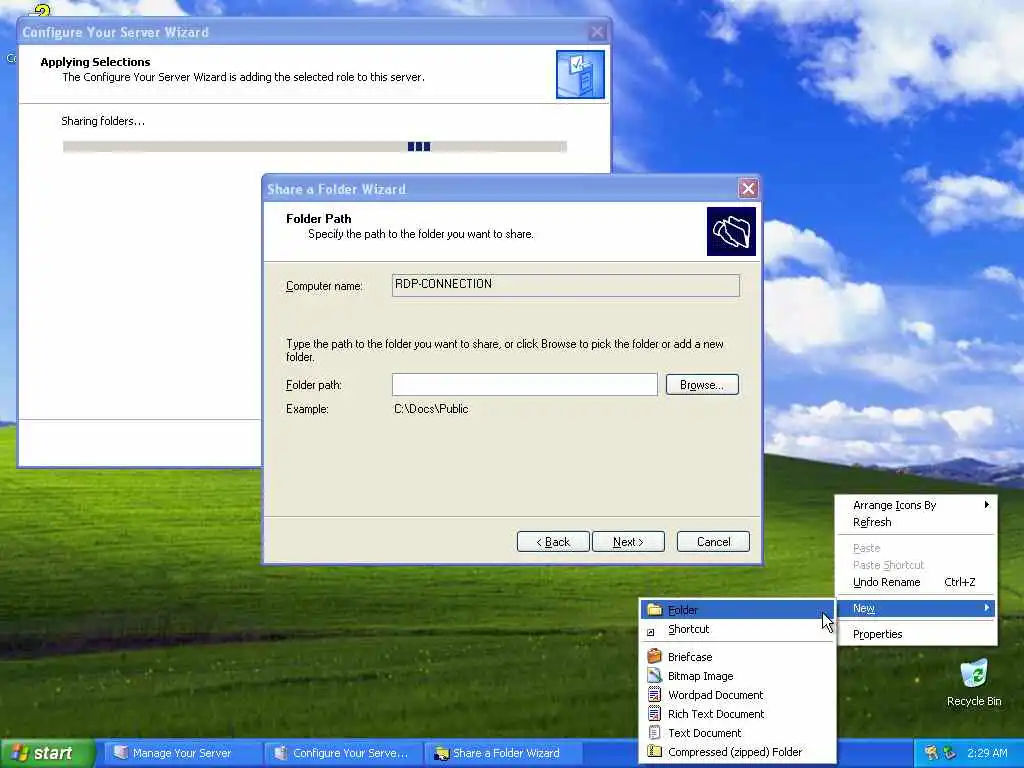Create a Compressed (zipped) Folder

tap(737, 752)
